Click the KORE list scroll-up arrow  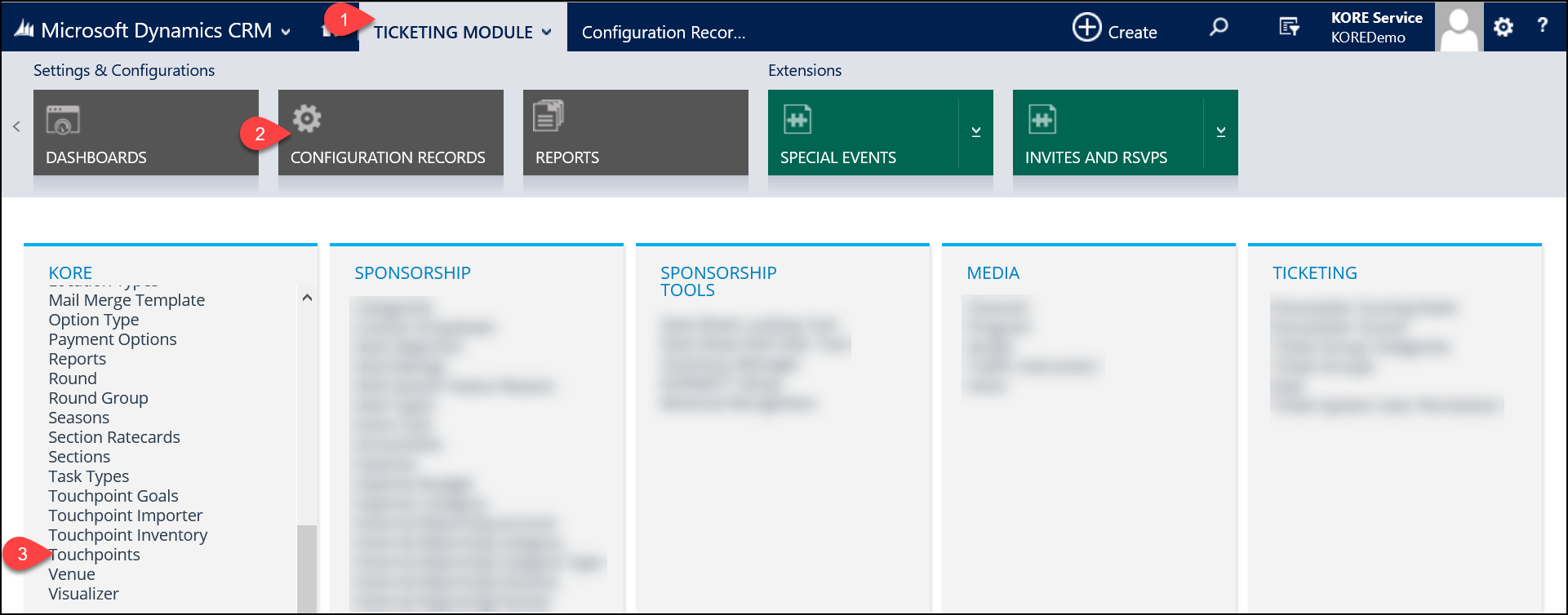point(307,298)
